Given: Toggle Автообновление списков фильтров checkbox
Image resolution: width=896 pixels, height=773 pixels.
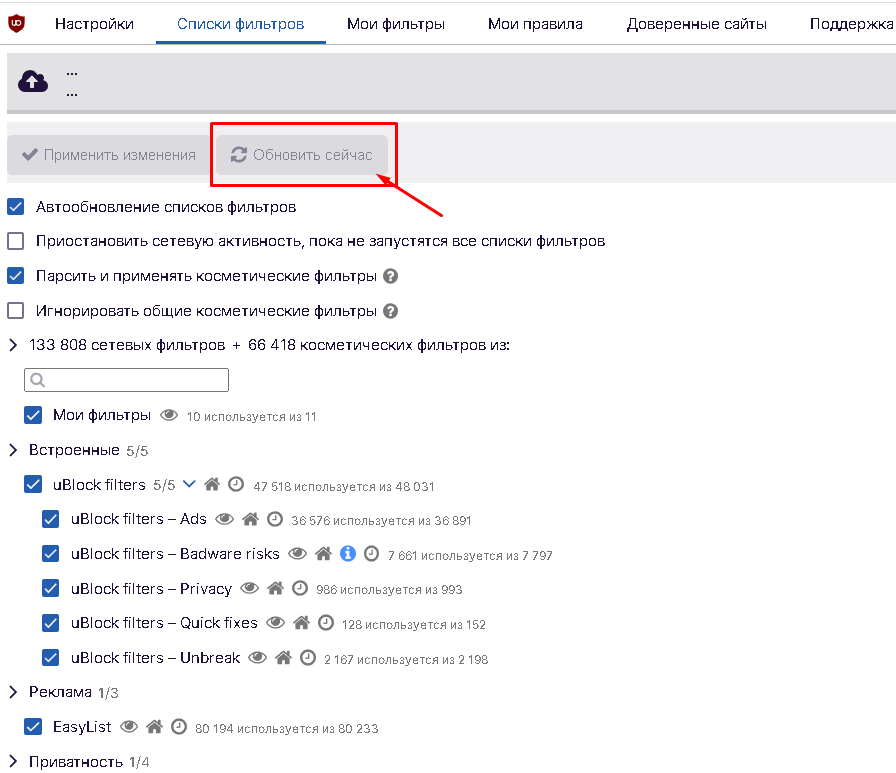Looking at the screenshot, I should tap(15, 206).
